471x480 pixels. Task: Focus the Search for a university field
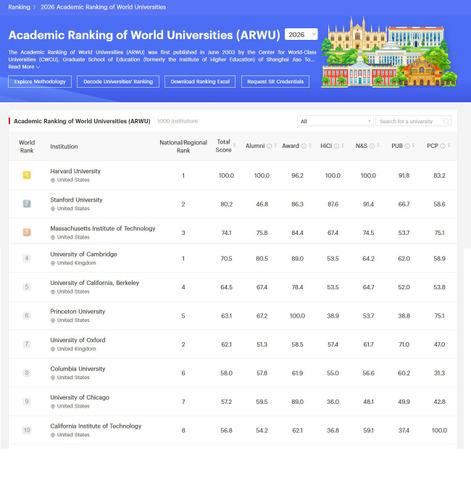coord(413,121)
